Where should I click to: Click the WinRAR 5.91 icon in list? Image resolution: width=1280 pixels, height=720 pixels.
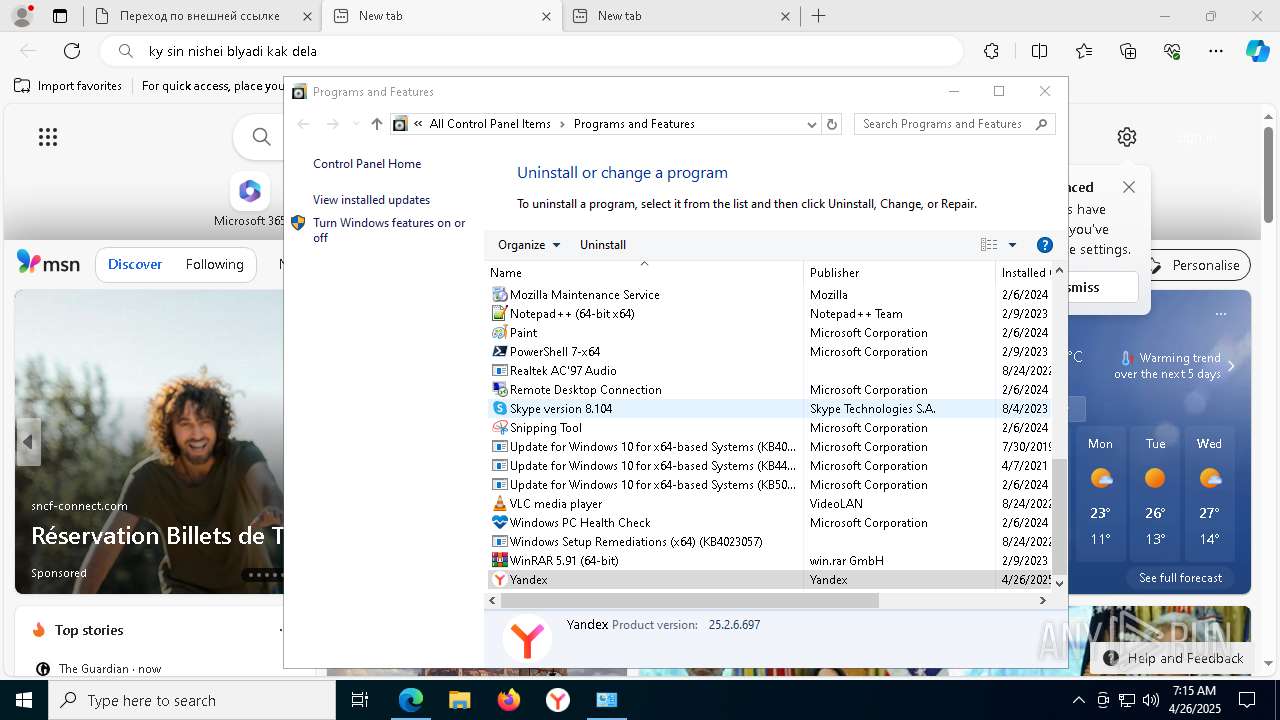tap(500, 561)
